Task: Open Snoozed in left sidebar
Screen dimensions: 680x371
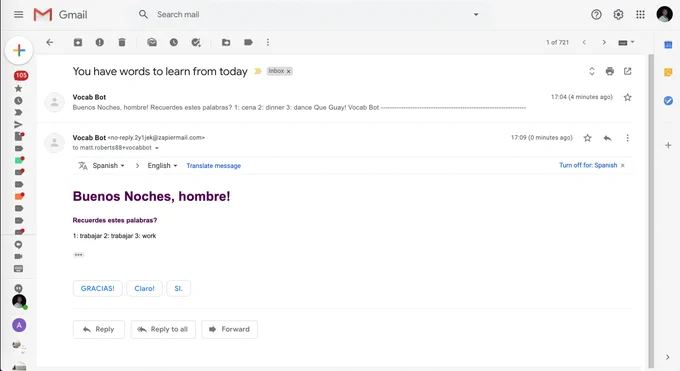Action: click(18, 101)
